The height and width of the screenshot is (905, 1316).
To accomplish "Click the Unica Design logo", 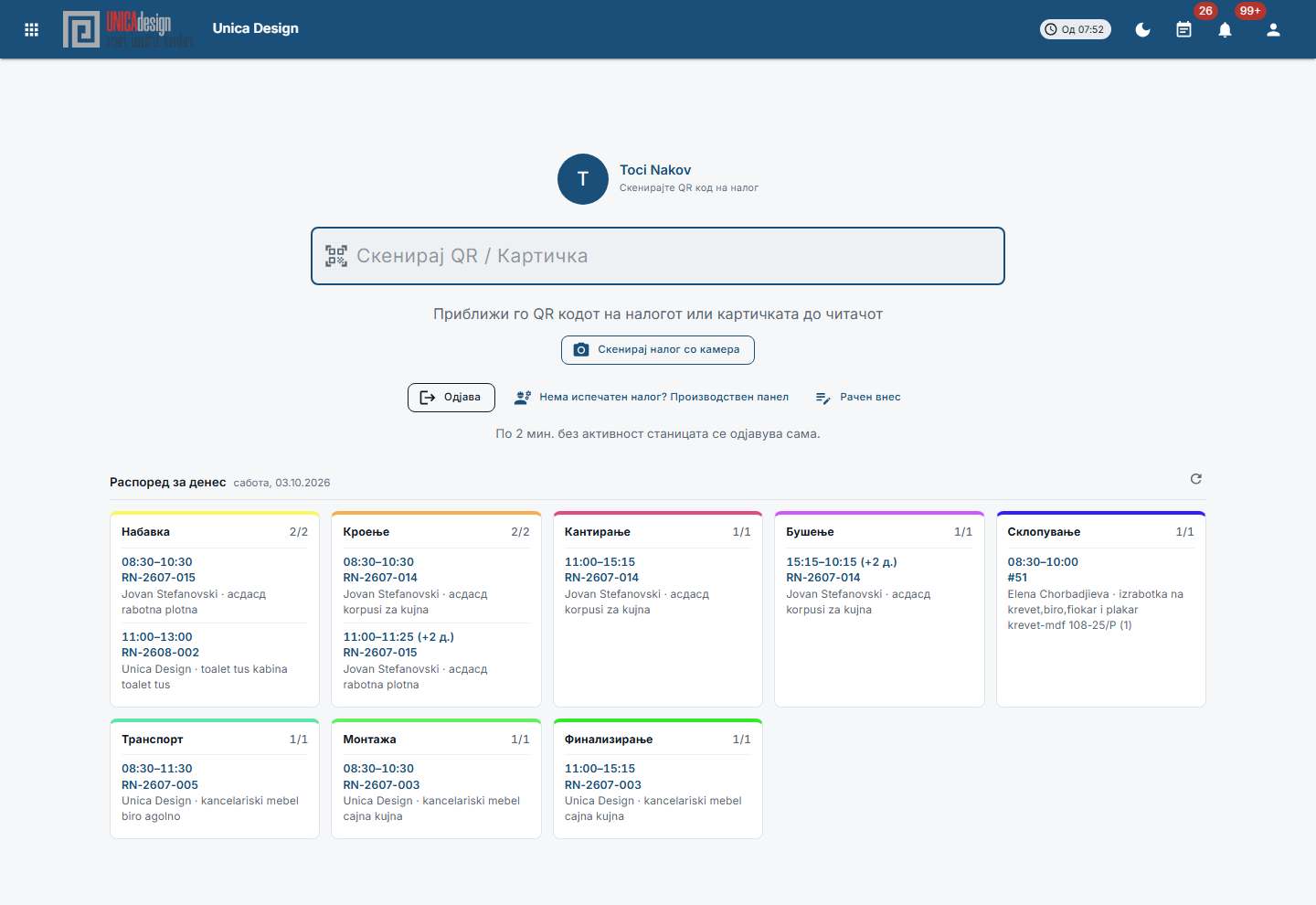I will click(x=128, y=29).
